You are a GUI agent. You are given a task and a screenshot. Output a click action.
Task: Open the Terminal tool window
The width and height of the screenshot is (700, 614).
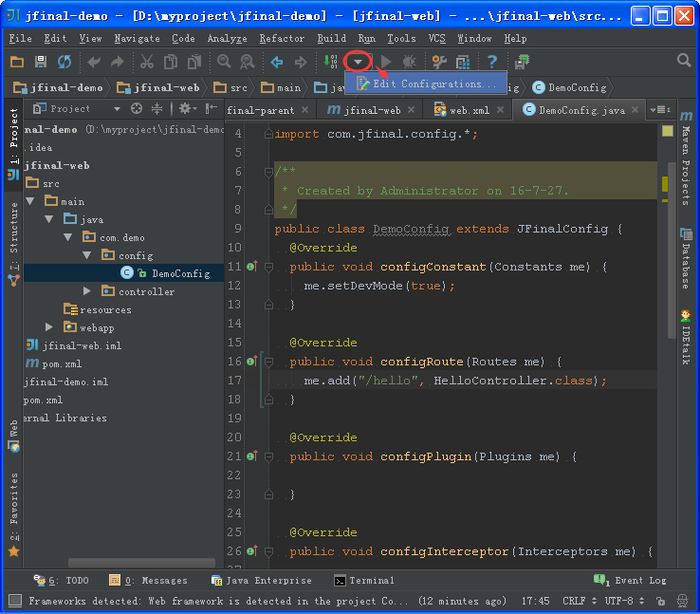tap(364, 580)
